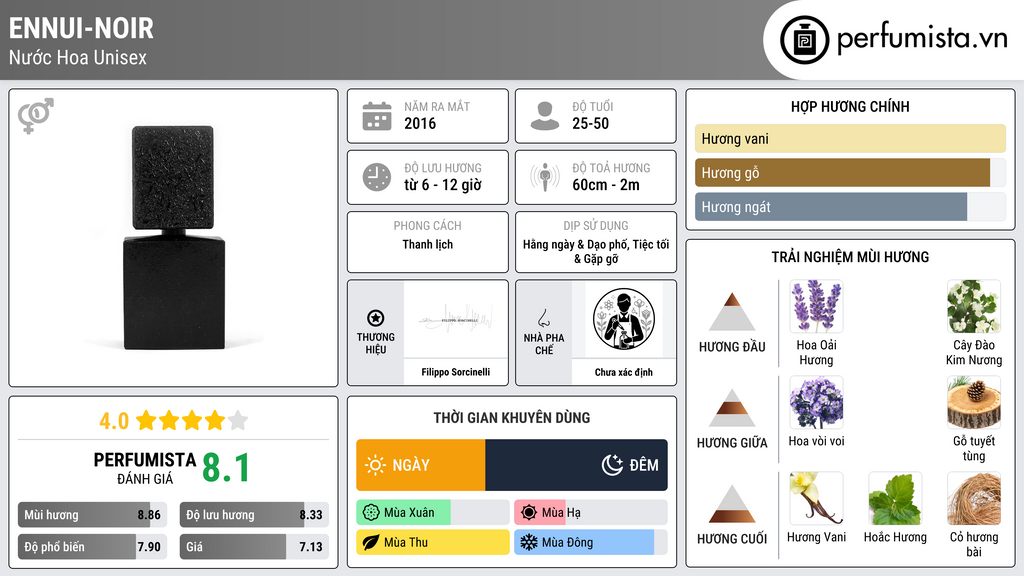Screen dimensions: 1024x576
Task: Click the sun icon for Mùa Hạ
Action: tap(529, 513)
